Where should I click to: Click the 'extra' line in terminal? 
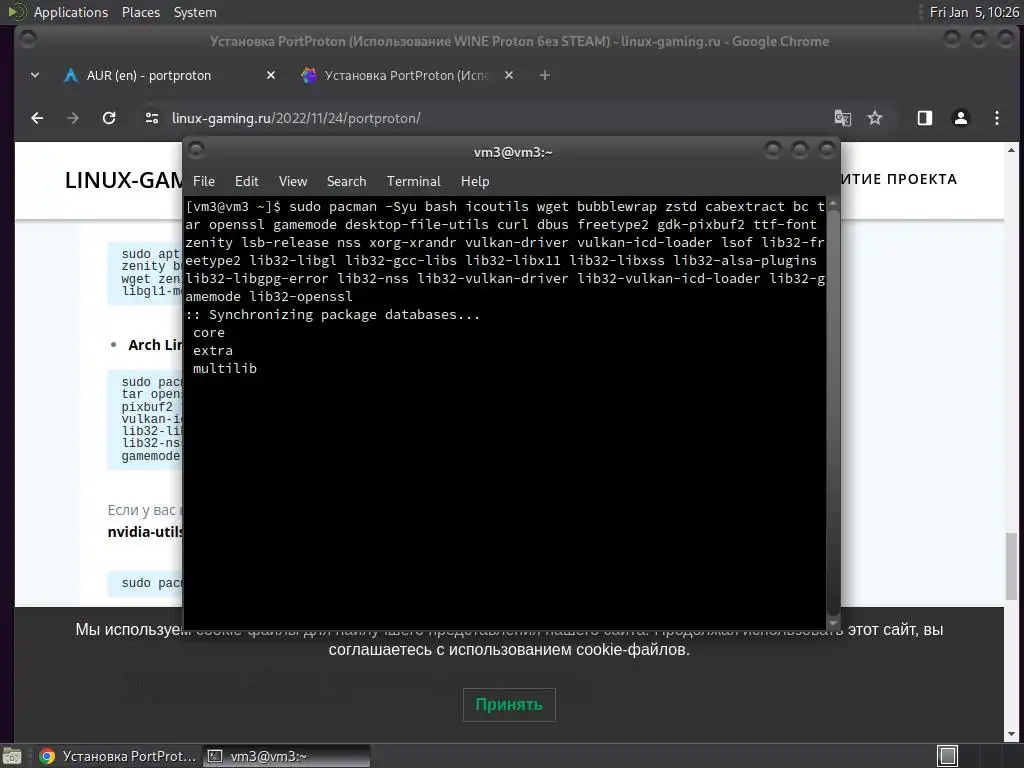pos(212,351)
